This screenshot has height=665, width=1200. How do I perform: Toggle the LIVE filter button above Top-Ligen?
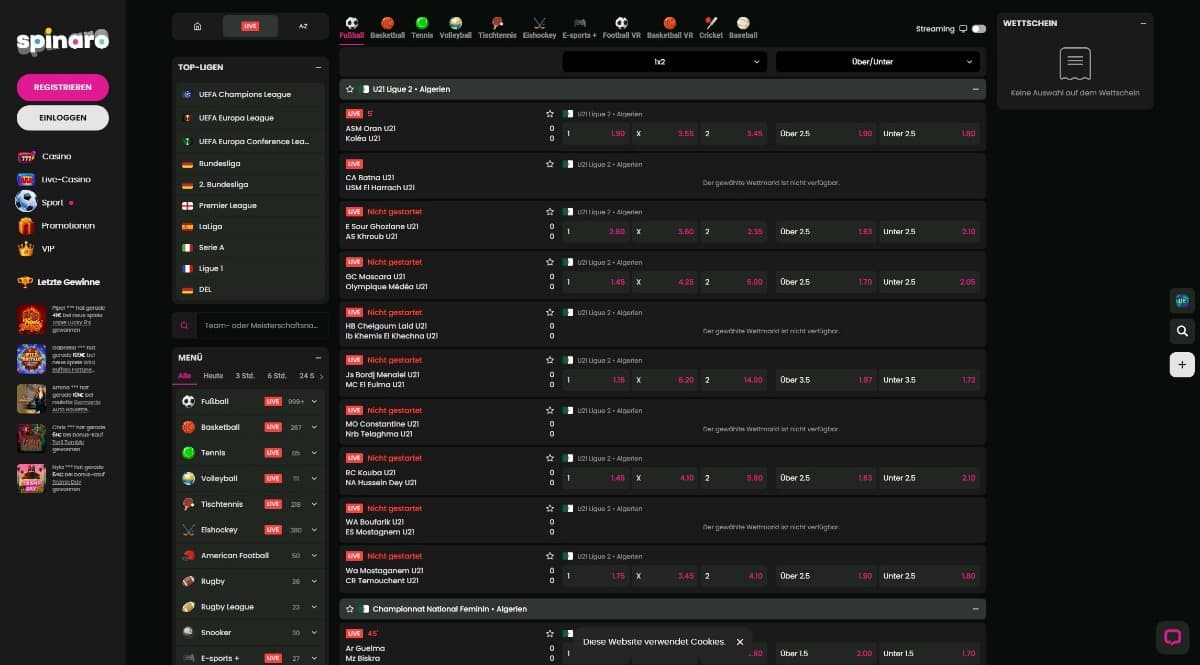(250, 26)
